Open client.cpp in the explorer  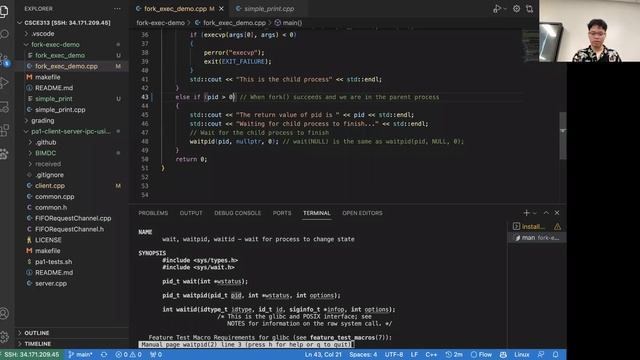(x=71, y=186)
